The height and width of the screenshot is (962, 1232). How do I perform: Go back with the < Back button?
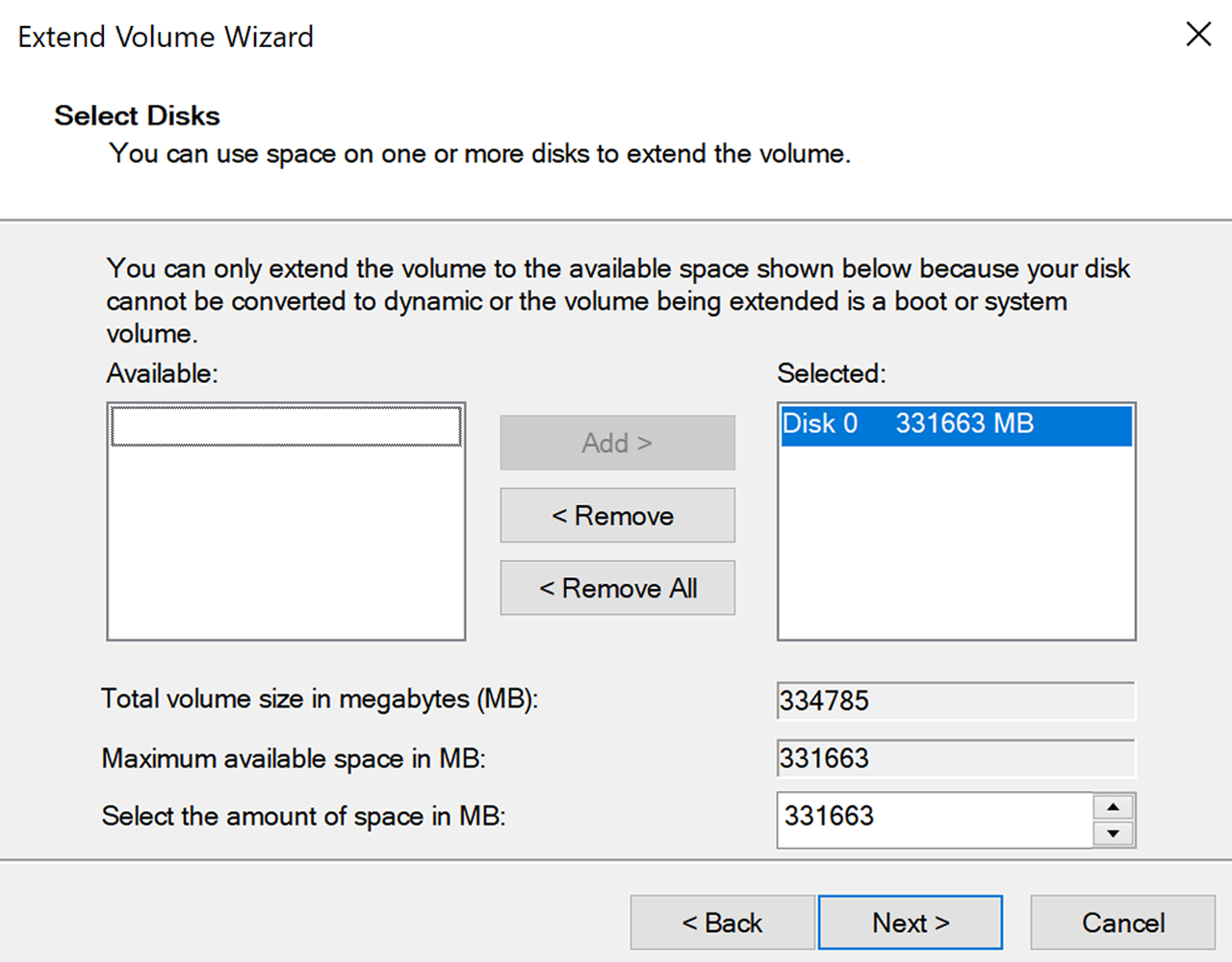click(x=722, y=923)
